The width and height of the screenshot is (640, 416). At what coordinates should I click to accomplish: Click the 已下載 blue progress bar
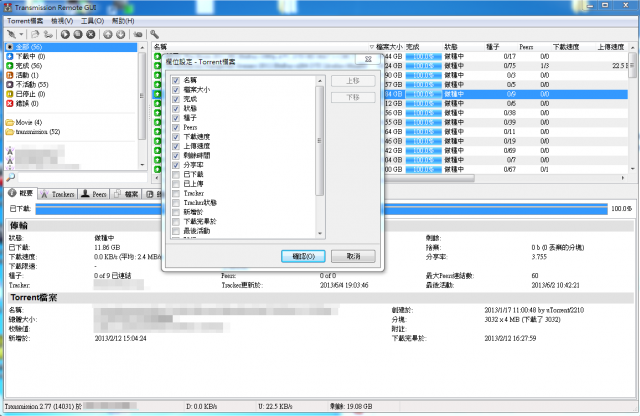(321, 209)
